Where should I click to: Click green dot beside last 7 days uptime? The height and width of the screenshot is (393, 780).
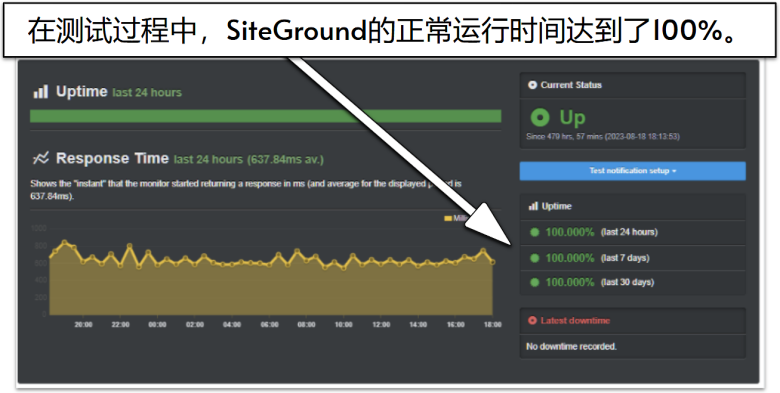click(x=534, y=258)
